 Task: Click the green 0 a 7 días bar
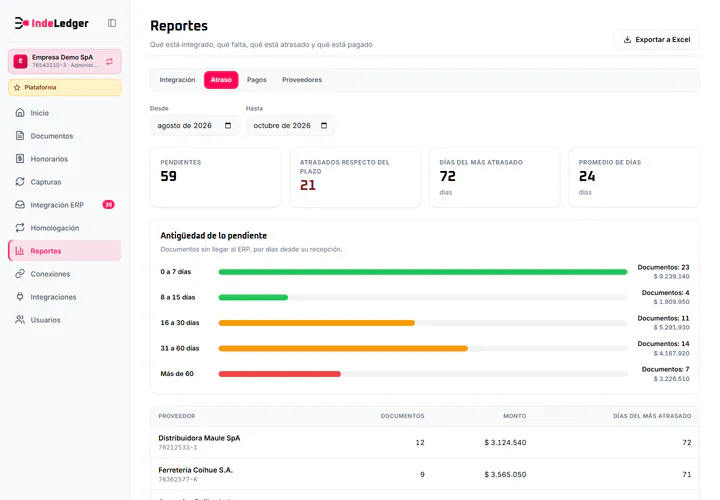click(x=423, y=272)
